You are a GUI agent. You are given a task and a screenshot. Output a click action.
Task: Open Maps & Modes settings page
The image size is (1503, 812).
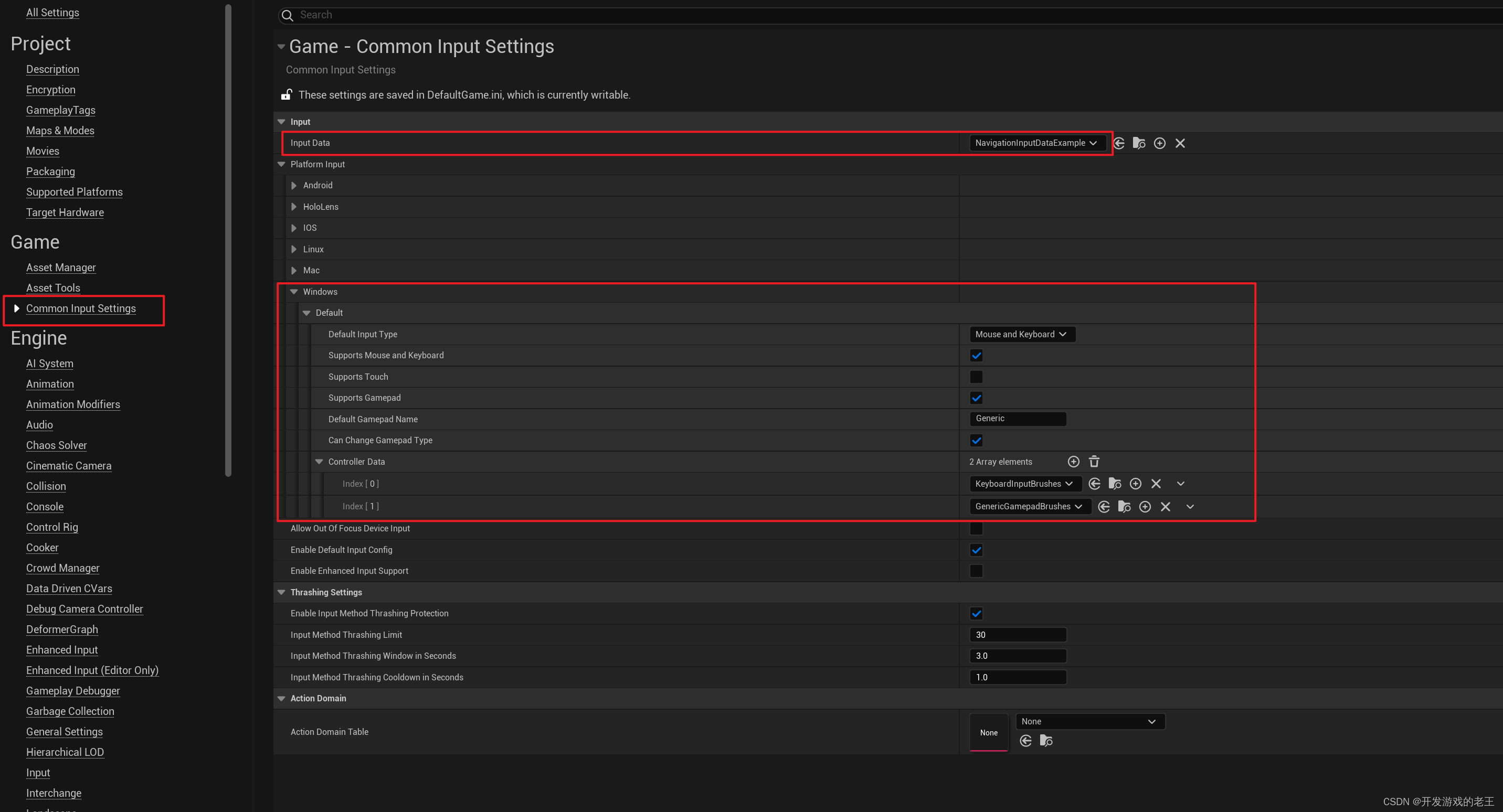tap(60, 131)
